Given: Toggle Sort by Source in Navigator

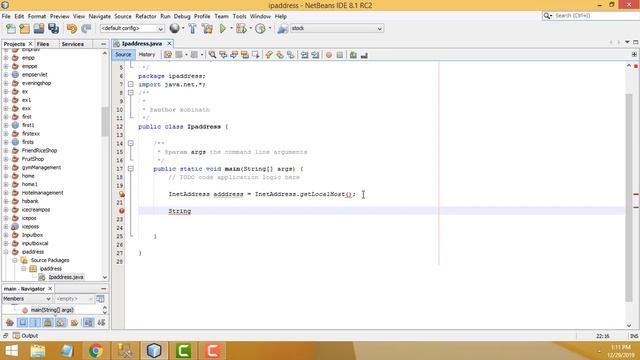Looking at the screenshot, I should 101,323.
